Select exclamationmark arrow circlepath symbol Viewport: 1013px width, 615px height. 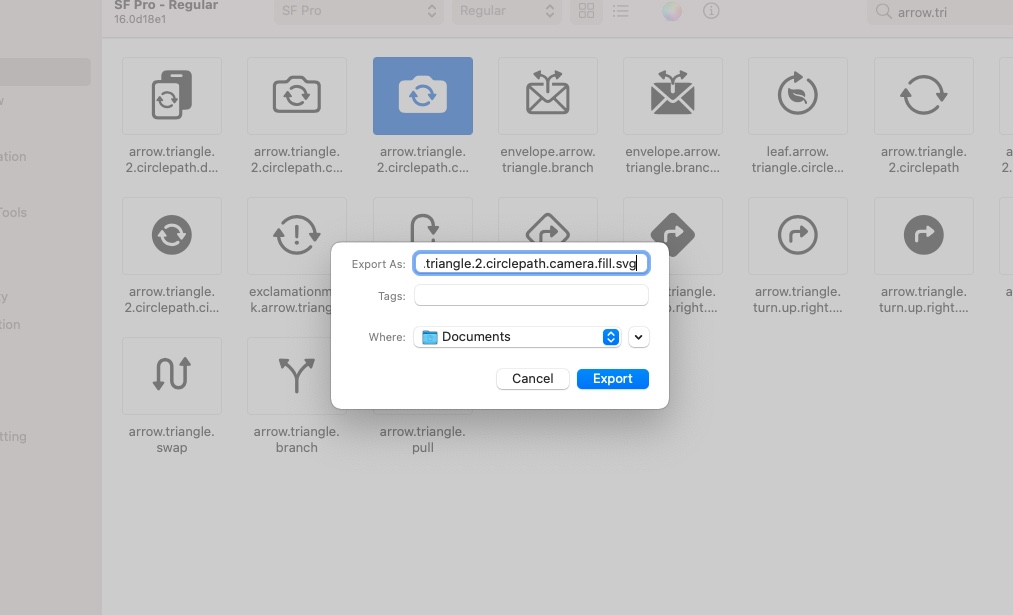297,236
